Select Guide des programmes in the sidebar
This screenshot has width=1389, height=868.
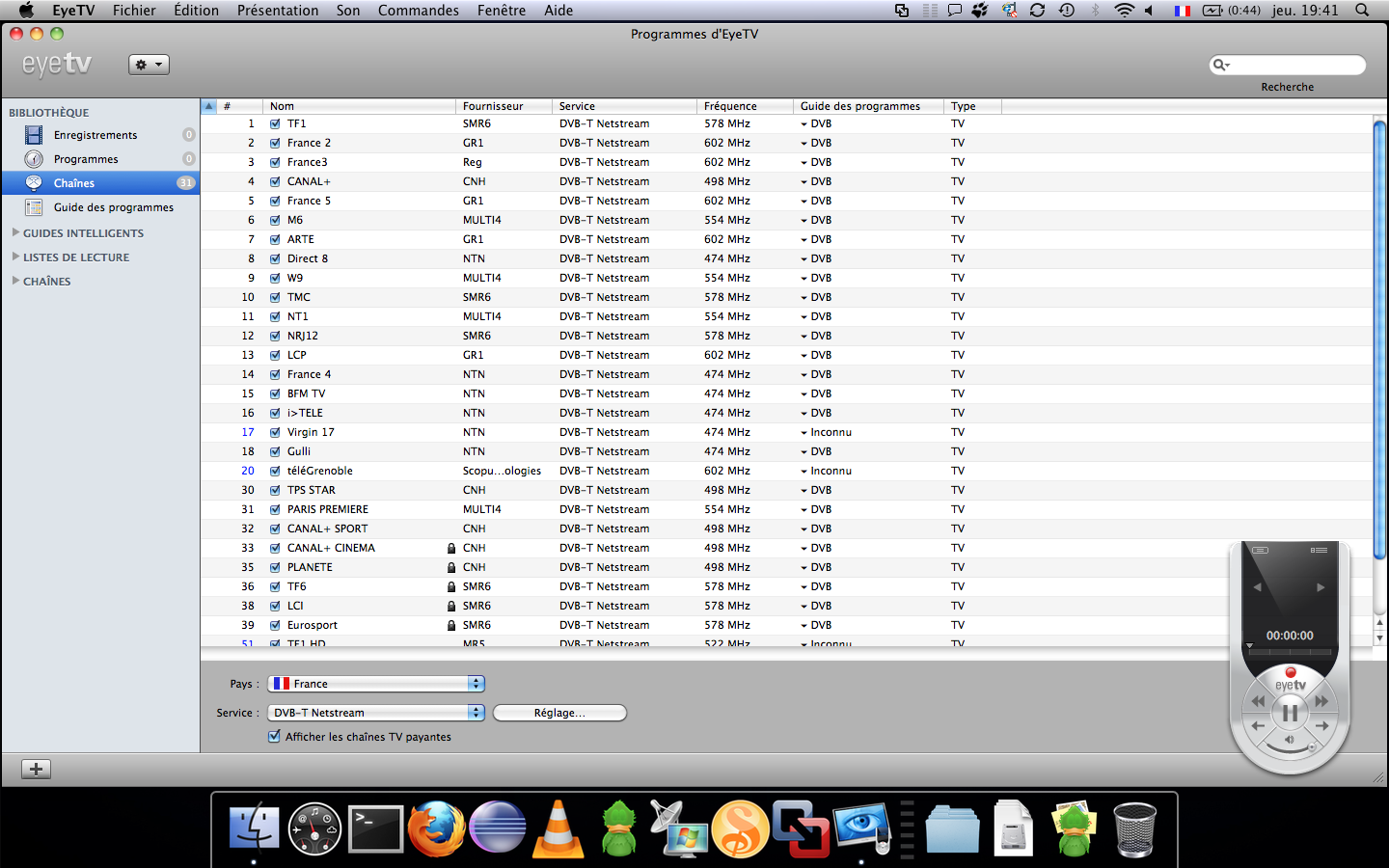point(113,207)
